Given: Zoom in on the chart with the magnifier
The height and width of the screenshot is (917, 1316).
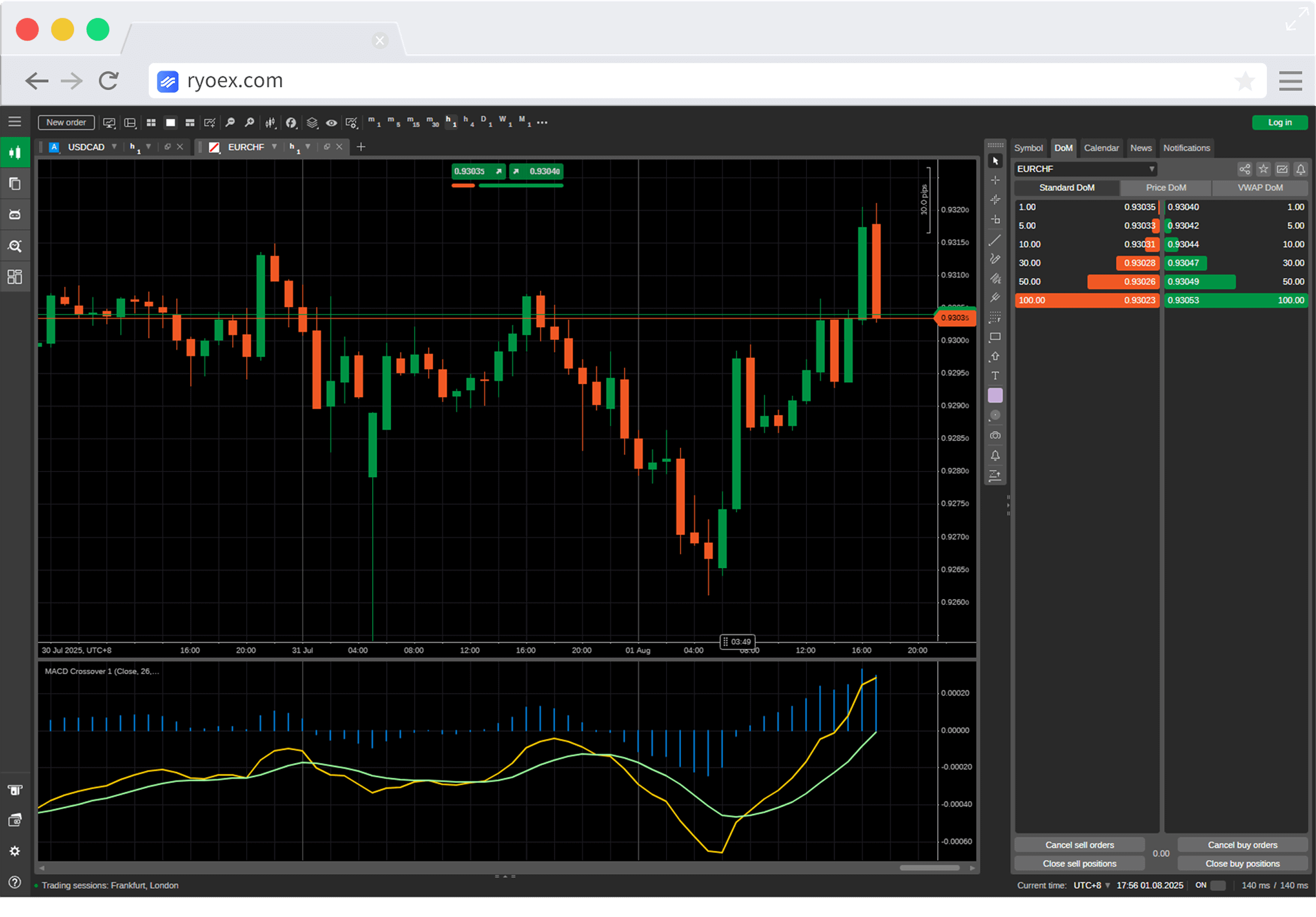Looking at the screenshot, I should (249, 122).
